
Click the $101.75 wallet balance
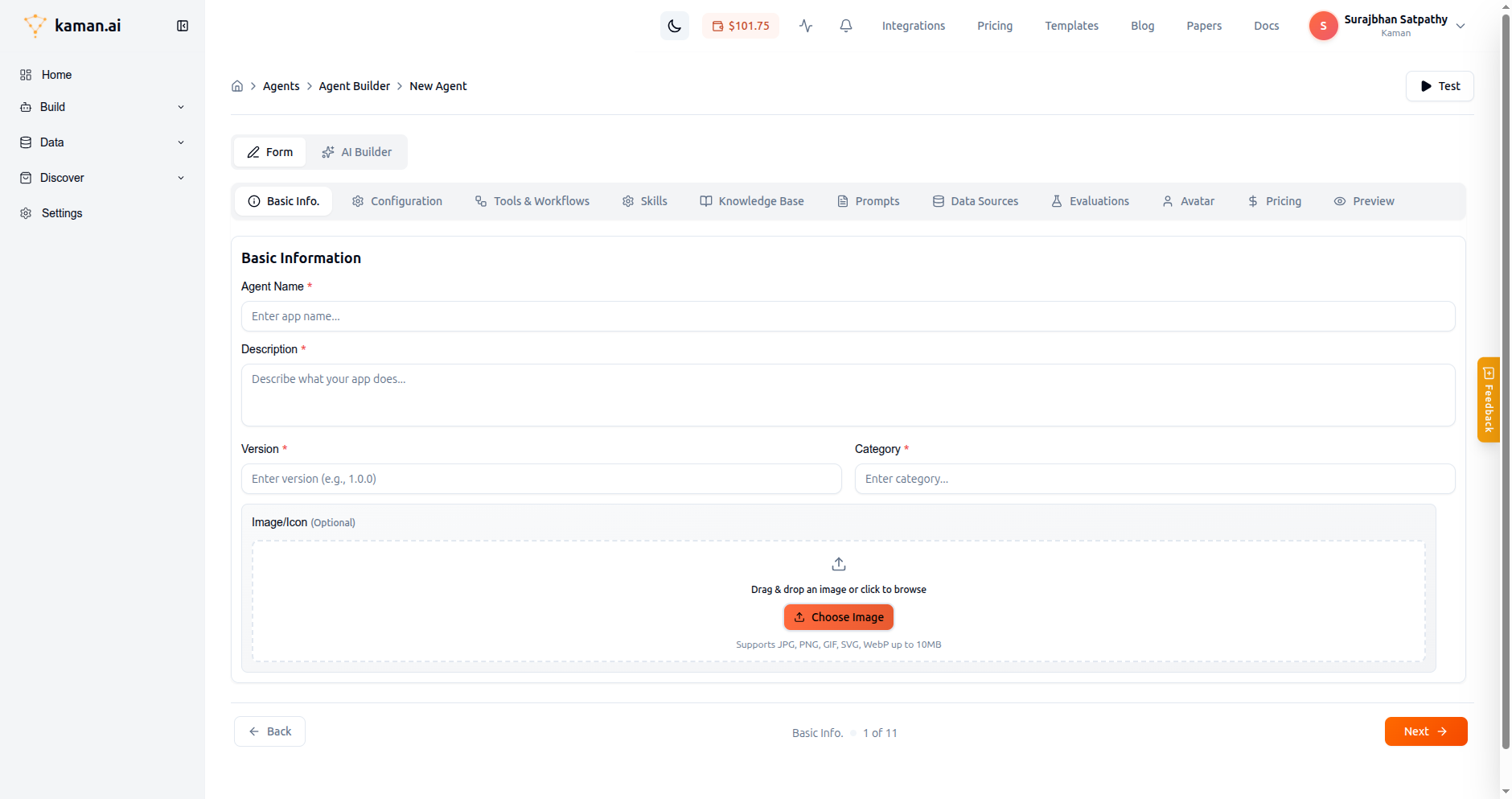point(741,26)
